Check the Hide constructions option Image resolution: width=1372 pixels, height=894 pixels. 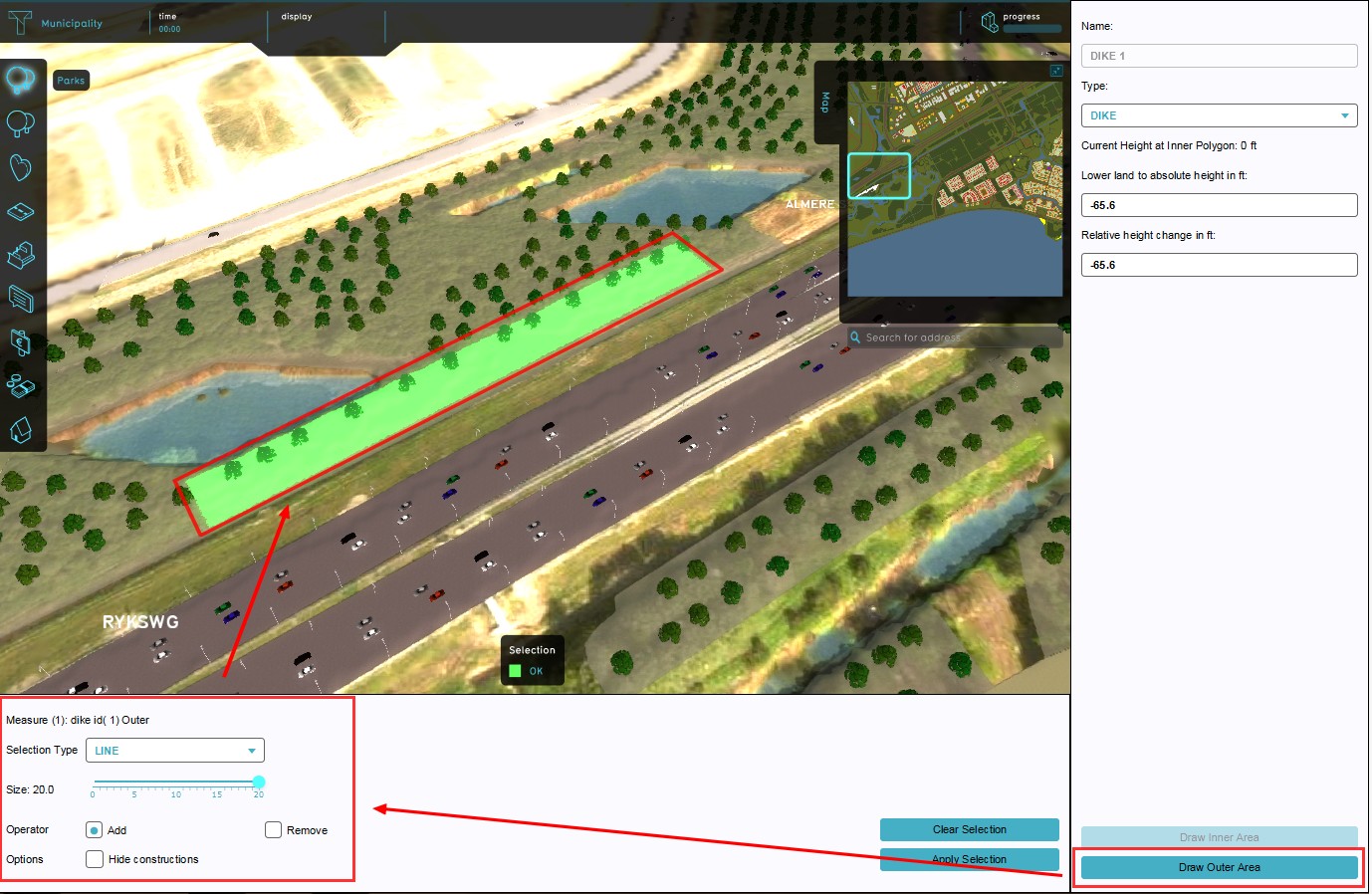coord(95,859)
